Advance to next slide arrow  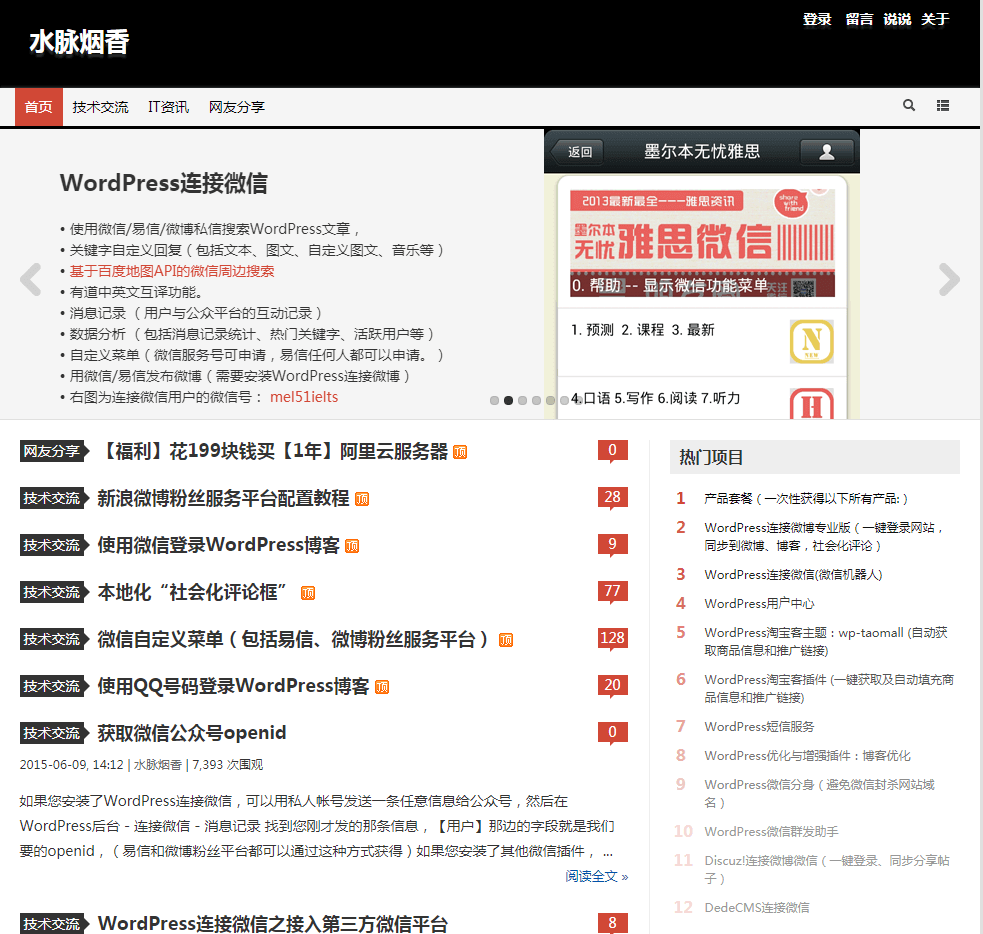tap(949, 280)
